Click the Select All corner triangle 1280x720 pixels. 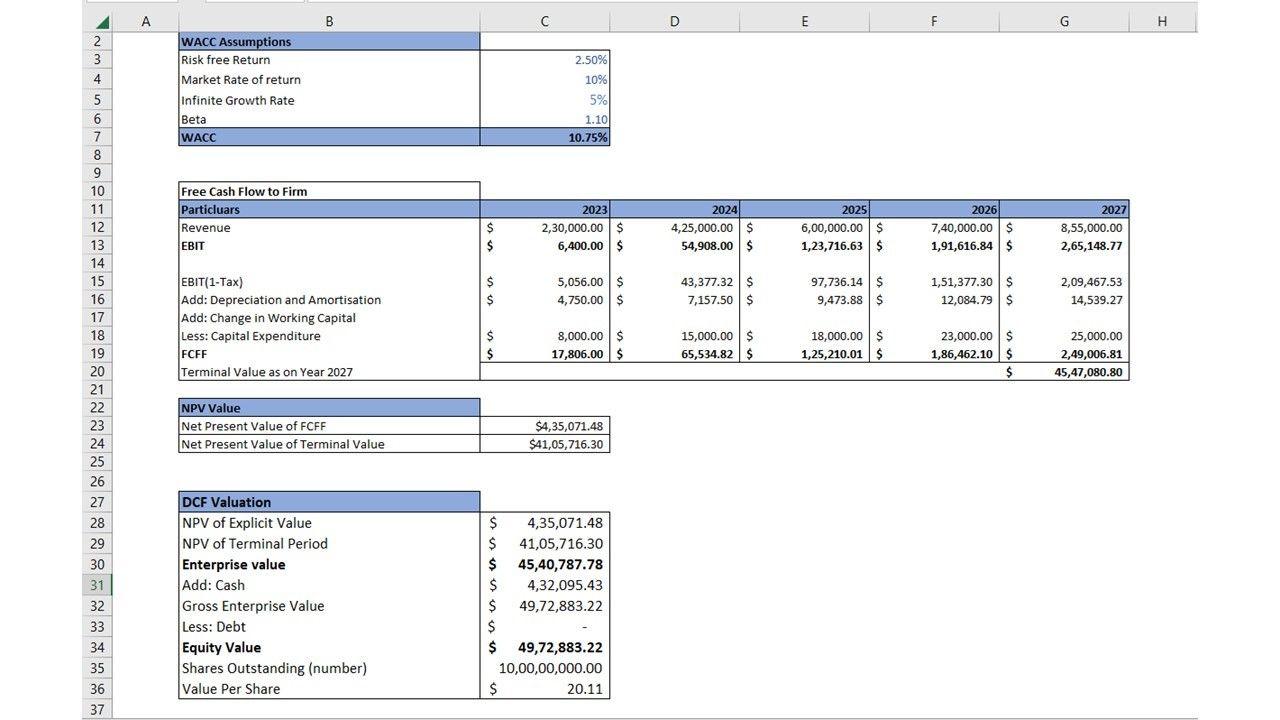[x=101, y=22]
